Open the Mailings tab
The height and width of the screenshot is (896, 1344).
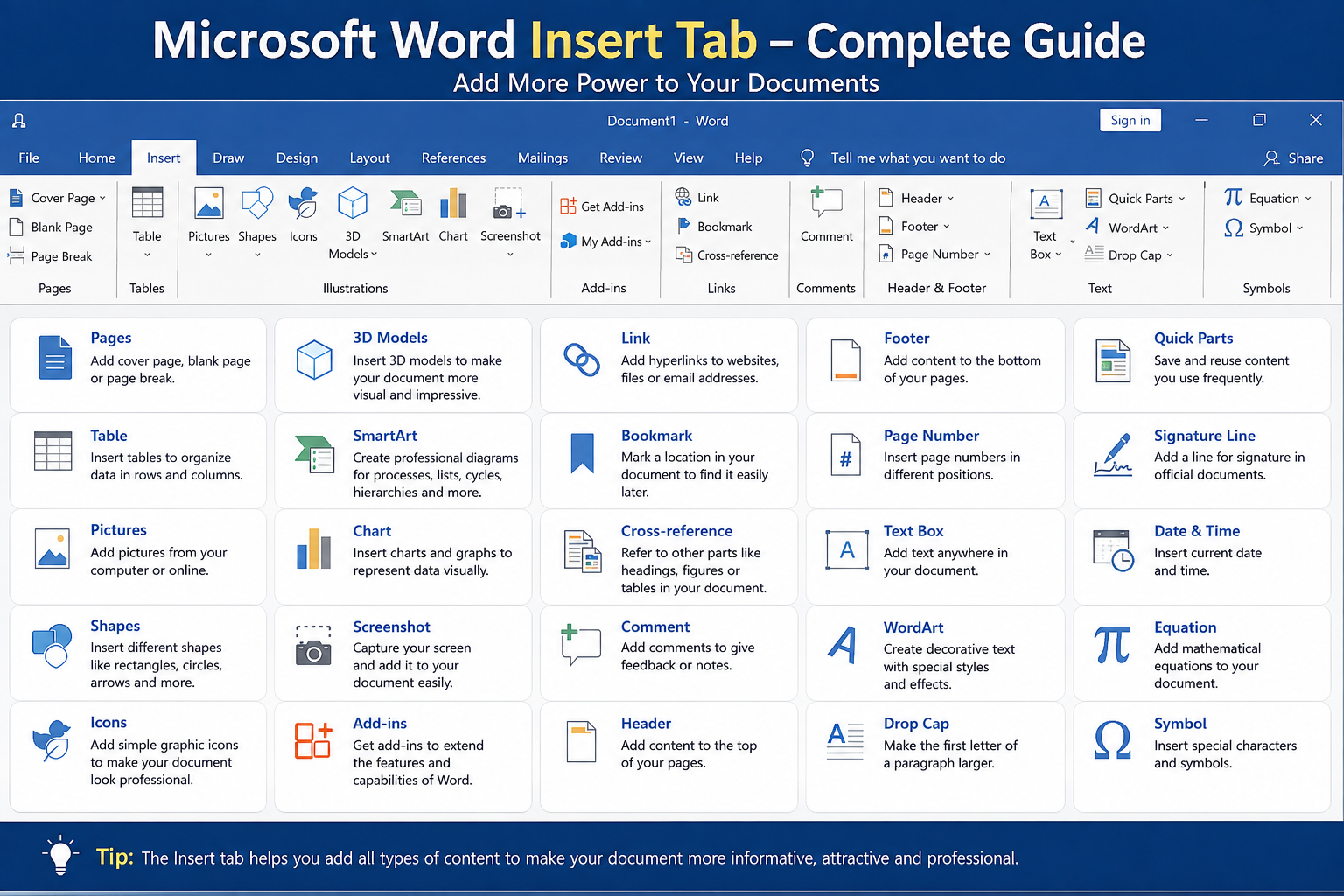coord(542,157)
